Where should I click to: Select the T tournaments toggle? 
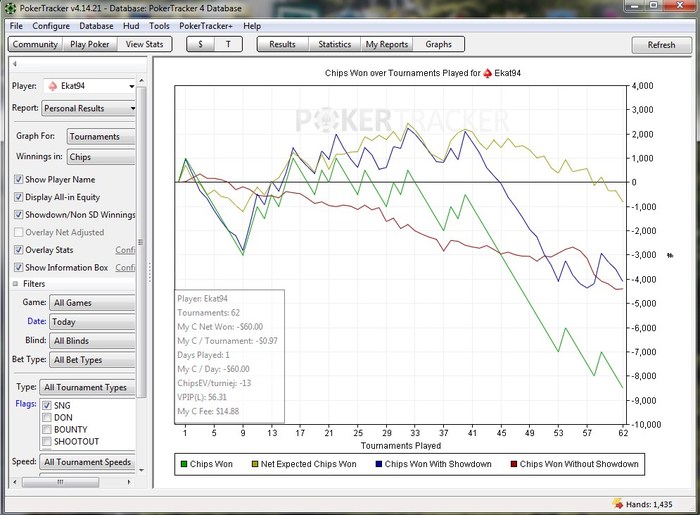click(x=228, y=44)
